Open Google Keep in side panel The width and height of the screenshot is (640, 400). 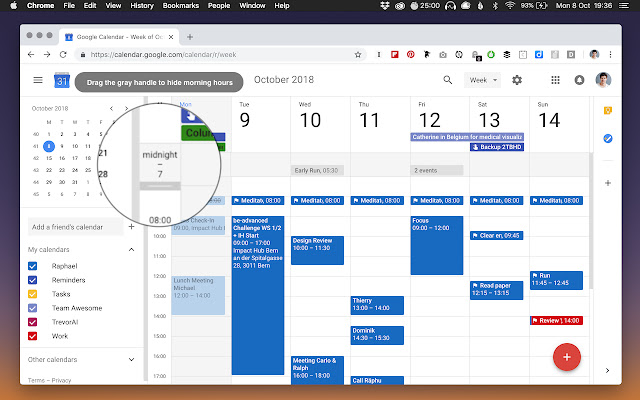(x=607, y=108)
